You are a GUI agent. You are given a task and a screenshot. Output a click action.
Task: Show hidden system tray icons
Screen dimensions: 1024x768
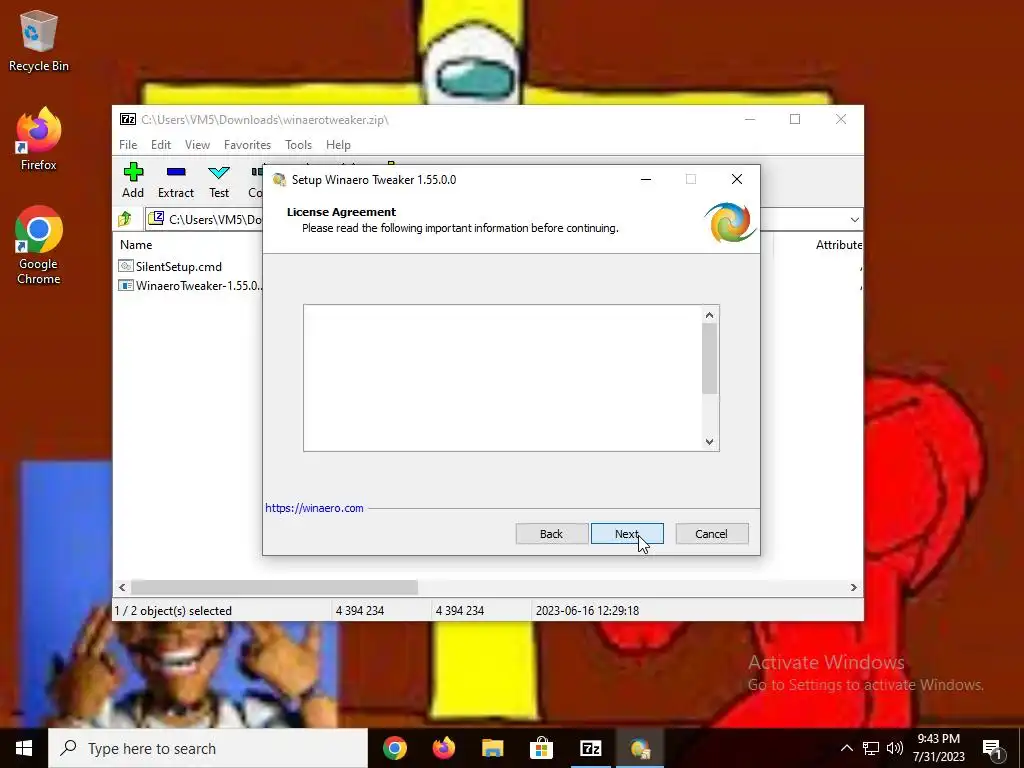(846, 748)
